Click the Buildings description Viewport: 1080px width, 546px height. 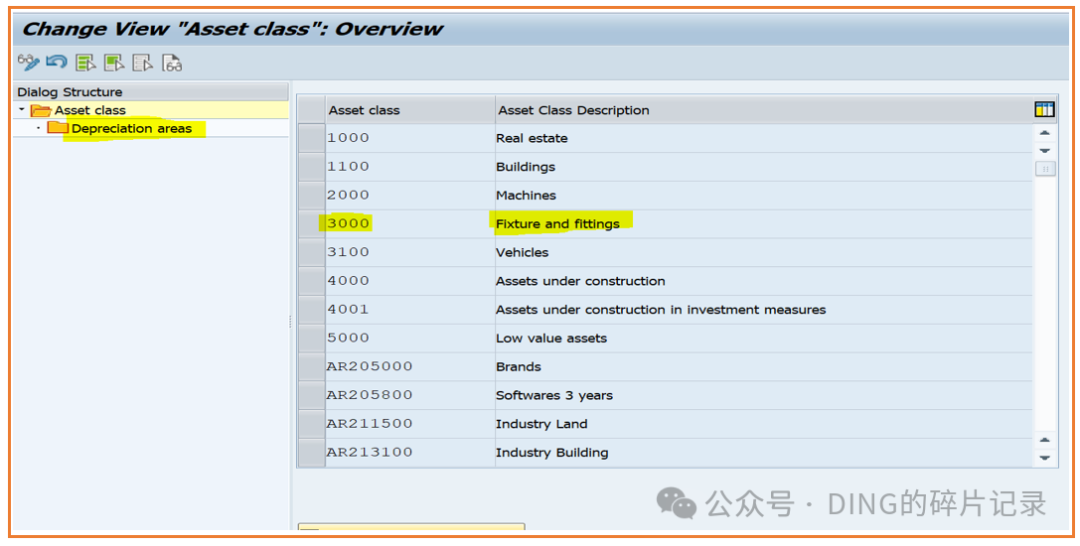click(x=526, y=167)
